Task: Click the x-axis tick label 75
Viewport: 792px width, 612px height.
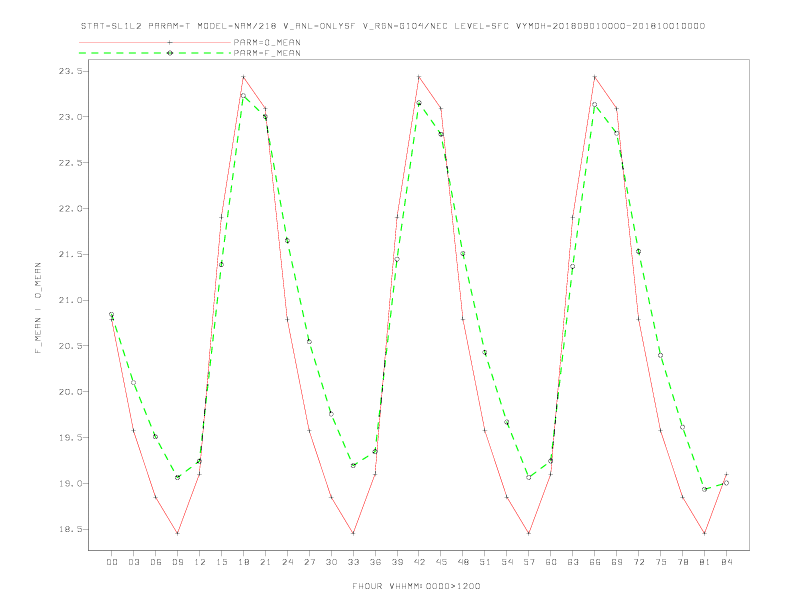Action: [x=661, y=562]
